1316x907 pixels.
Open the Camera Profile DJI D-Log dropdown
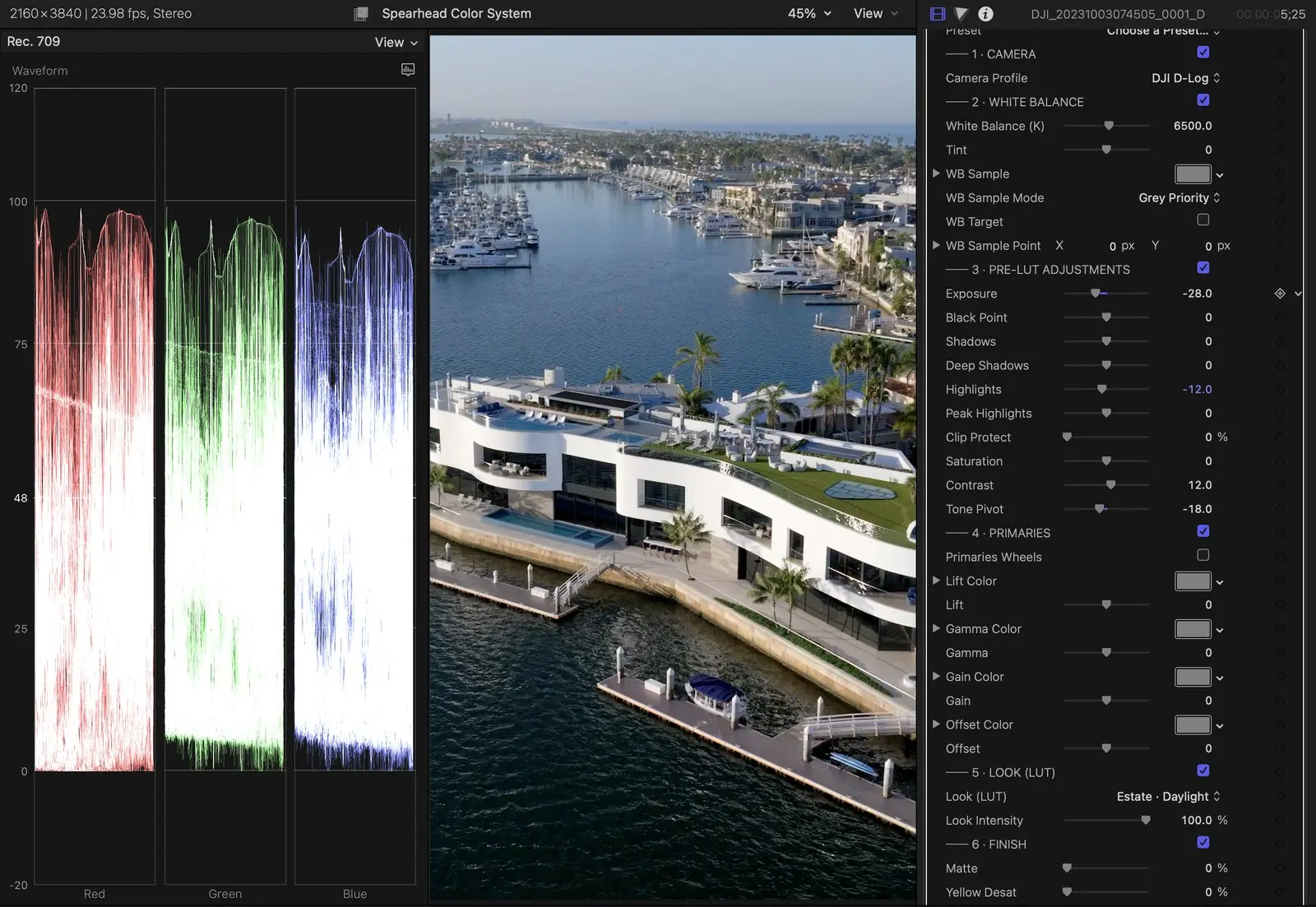pyautogui.click(x=1185, y=78)
